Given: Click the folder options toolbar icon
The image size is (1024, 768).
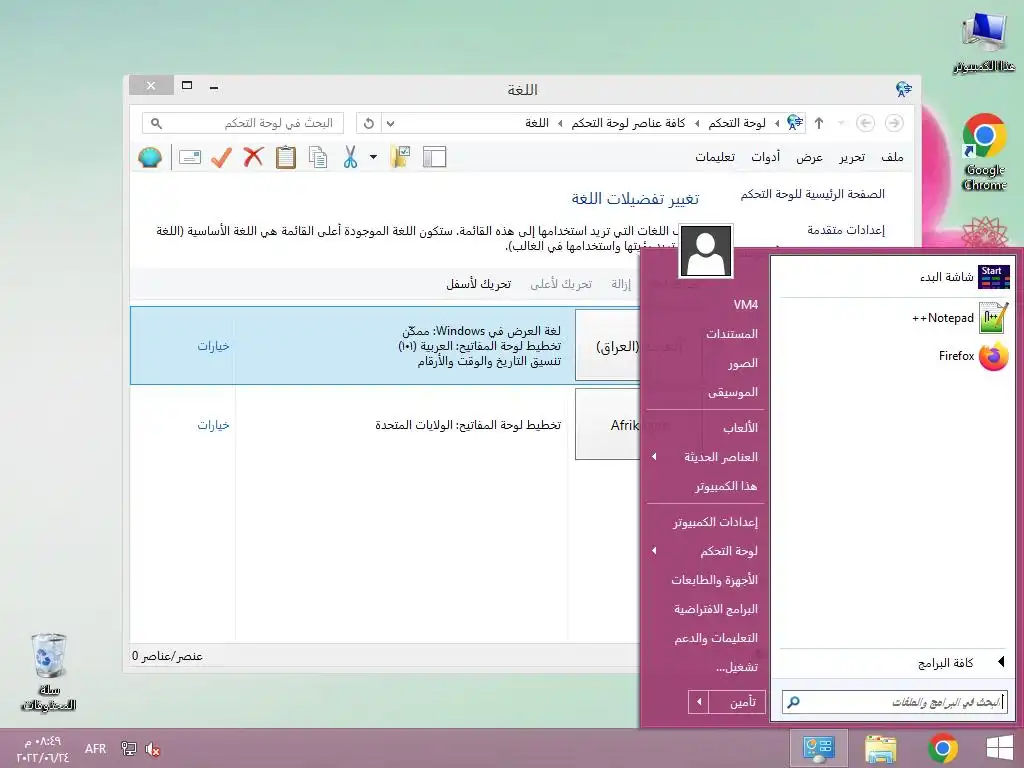Looking at the screenshot, I should click(400, 157).
